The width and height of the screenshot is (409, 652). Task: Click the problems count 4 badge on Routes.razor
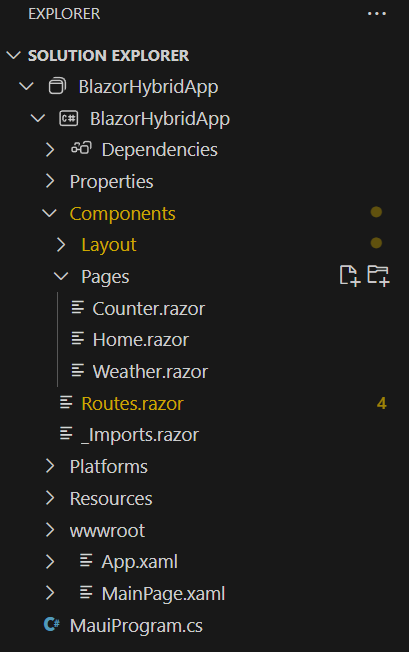pos(382,403)
